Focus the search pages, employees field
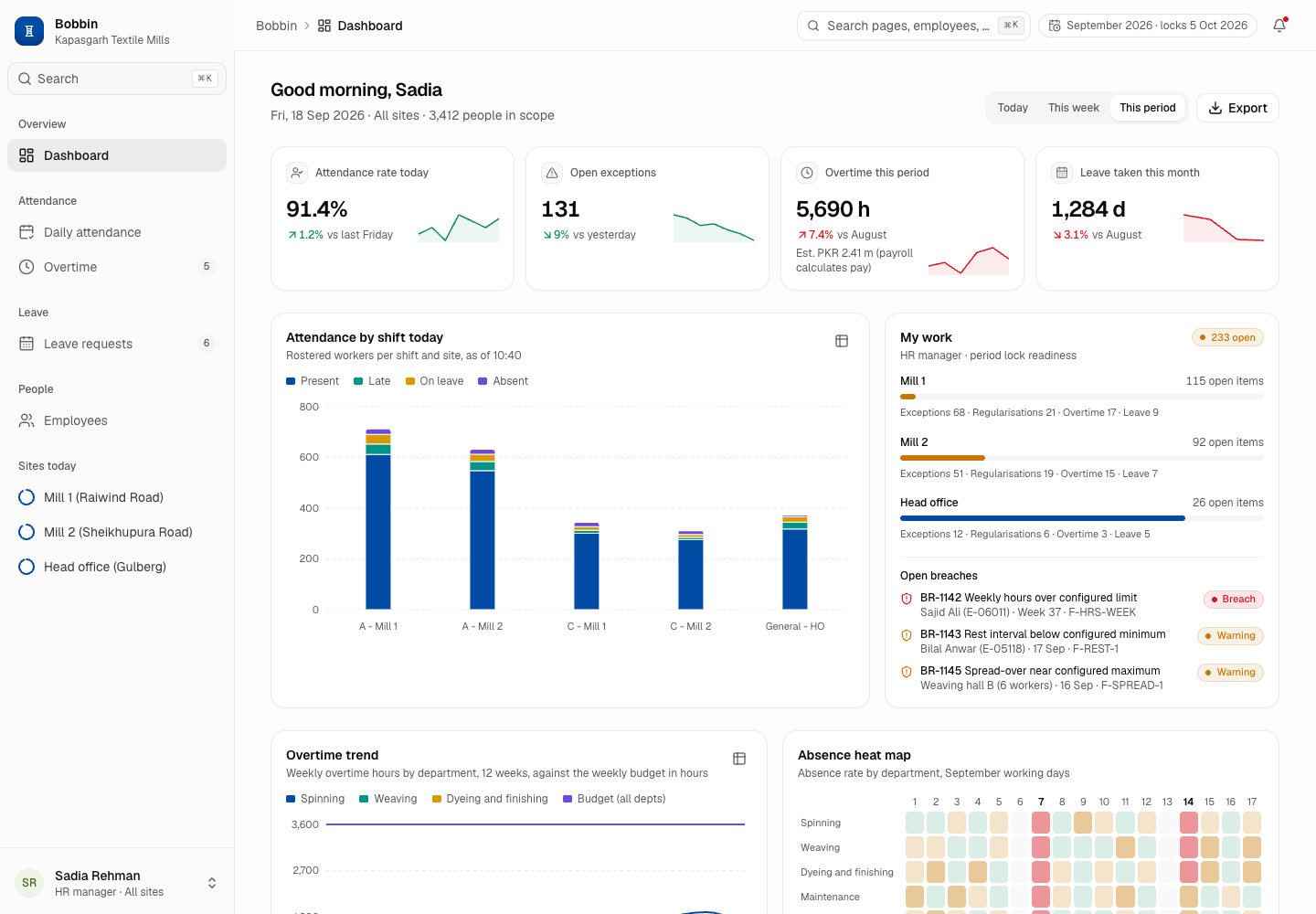 pyautogui.click(x=914, y=26)
